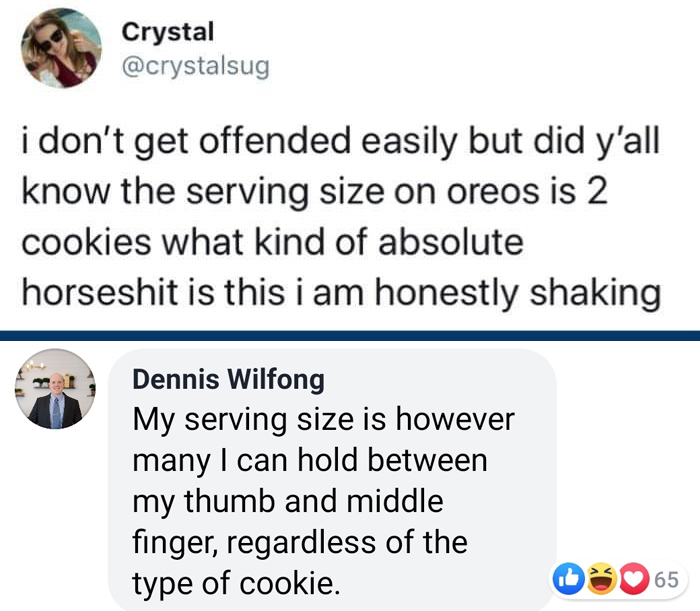This screenshot has height=611, width=700.
Task: Open the @crystalsug handle link
Action: pos(195,65)
